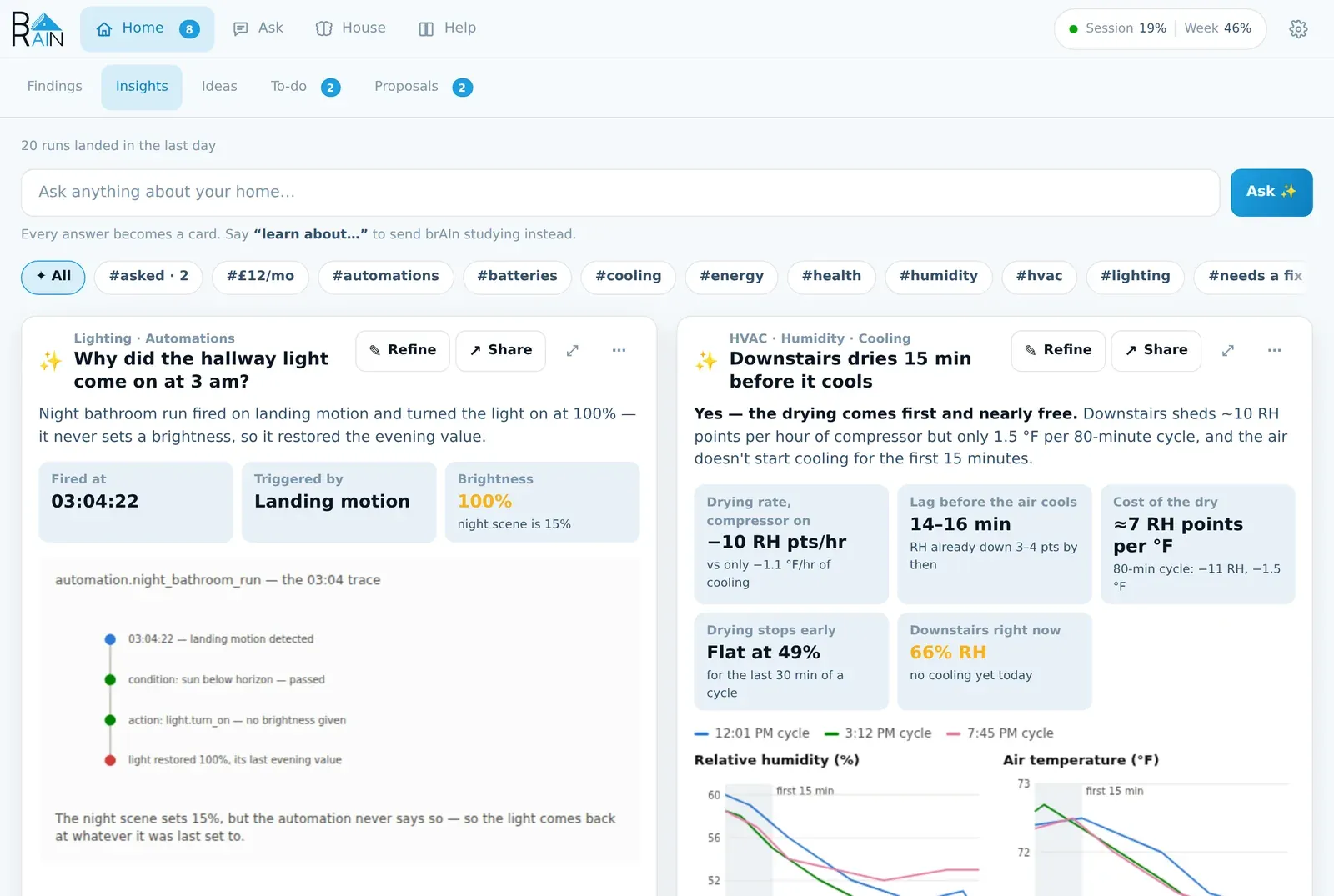Filter by the #batteries tag
This screenshot has height=896, width=1334.
click(517, 277)
